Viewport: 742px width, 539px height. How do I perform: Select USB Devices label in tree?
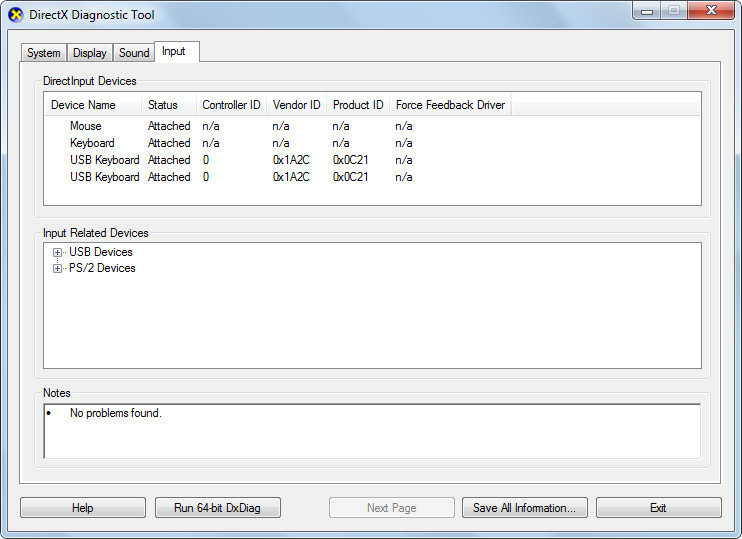click(x=101, y=252)
